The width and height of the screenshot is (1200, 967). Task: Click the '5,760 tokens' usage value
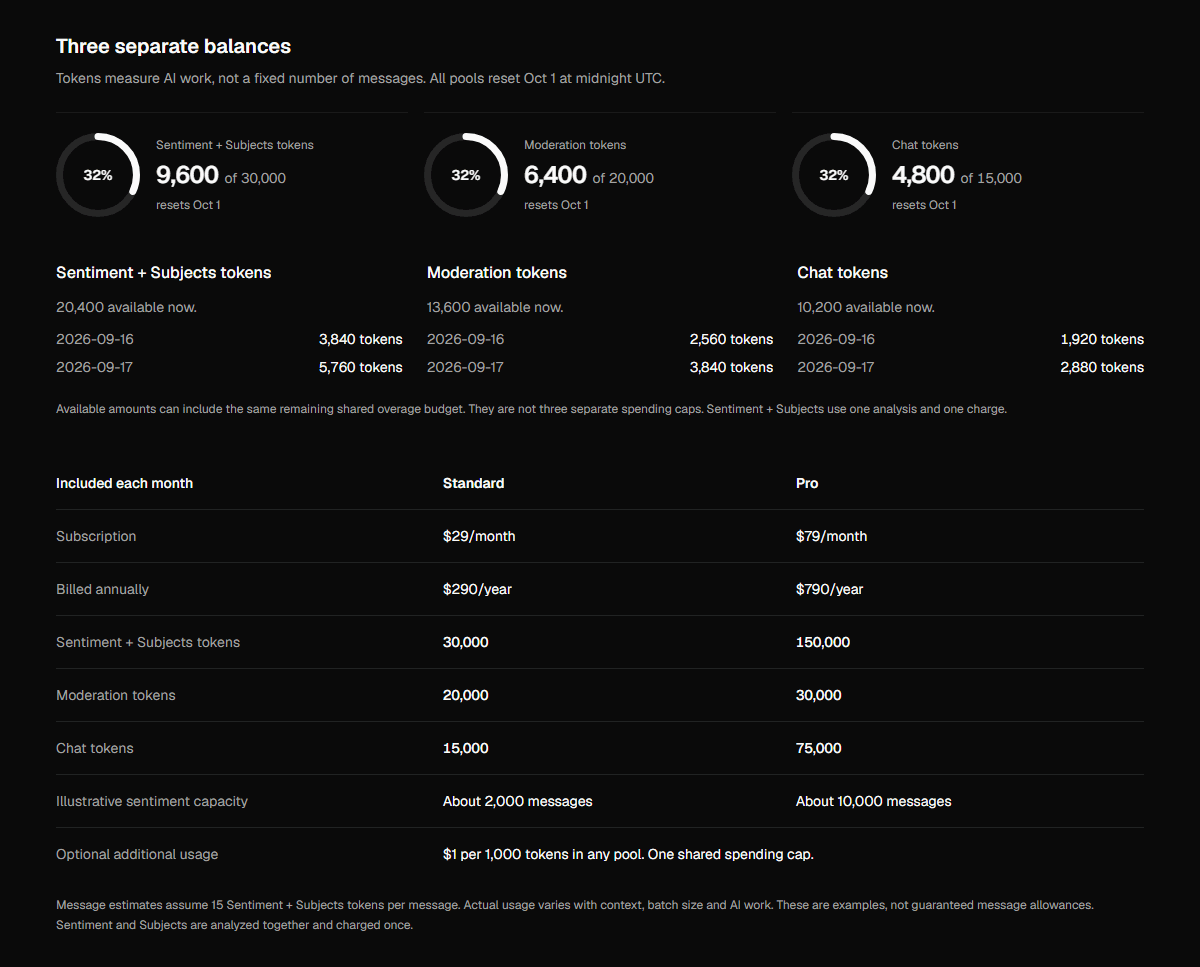pyautogui.click(x=361, y=367)
